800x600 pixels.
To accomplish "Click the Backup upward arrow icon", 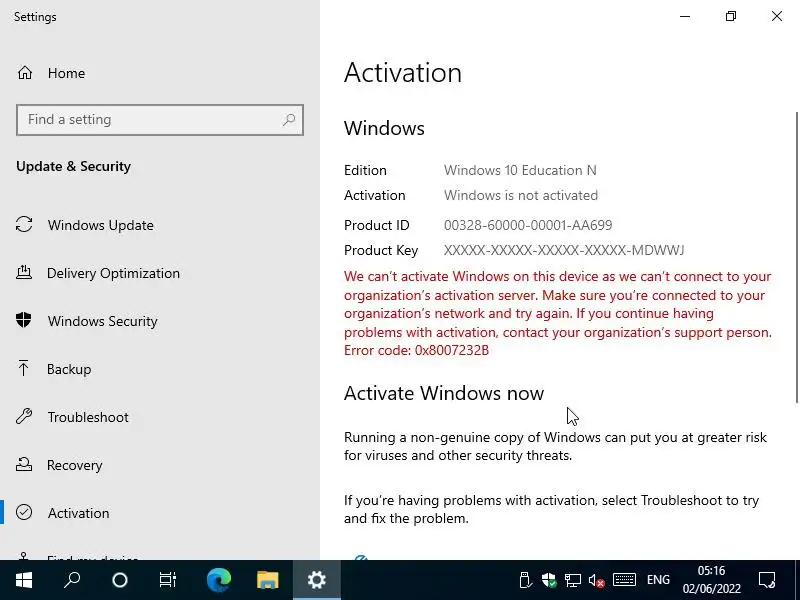I will (x=23, y=368).
